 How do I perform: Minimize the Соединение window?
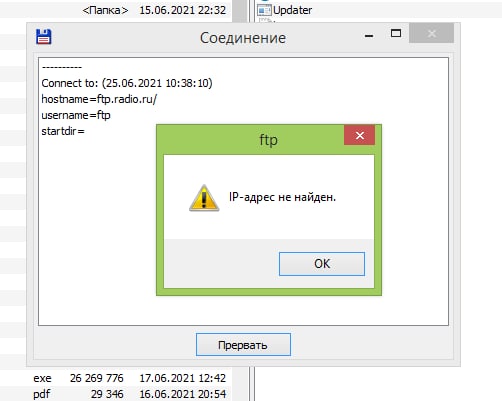[x=369, y=35]
